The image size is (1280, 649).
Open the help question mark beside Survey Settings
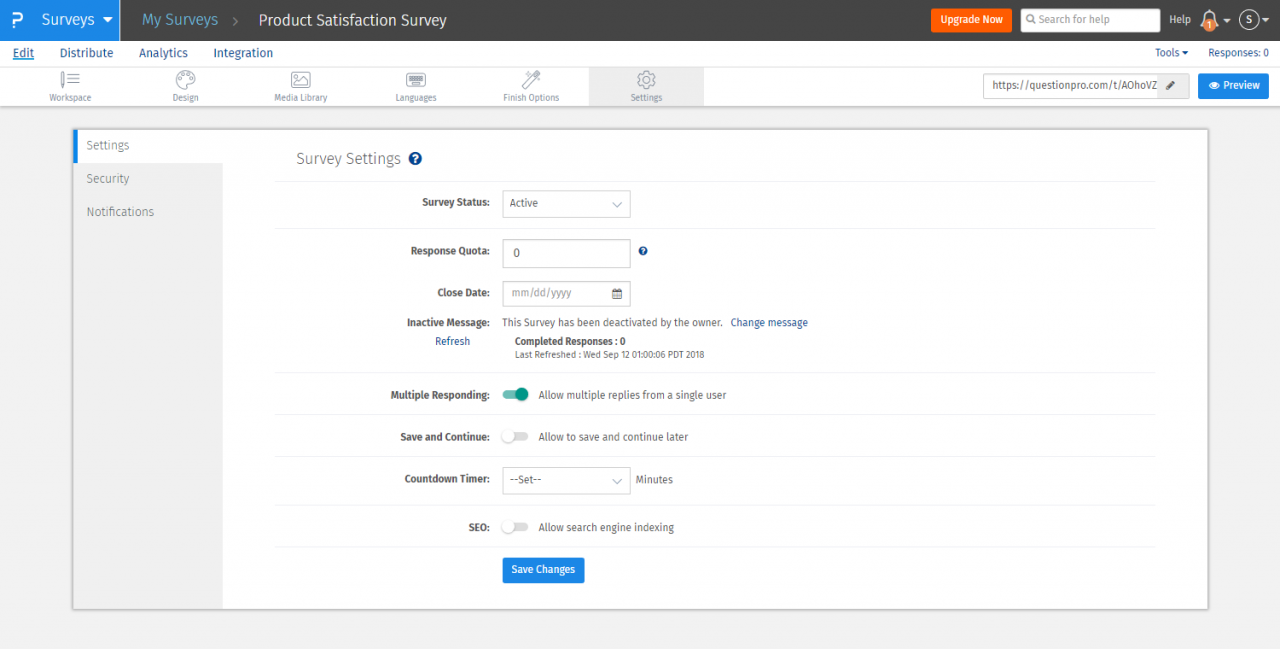pos(415,158)
